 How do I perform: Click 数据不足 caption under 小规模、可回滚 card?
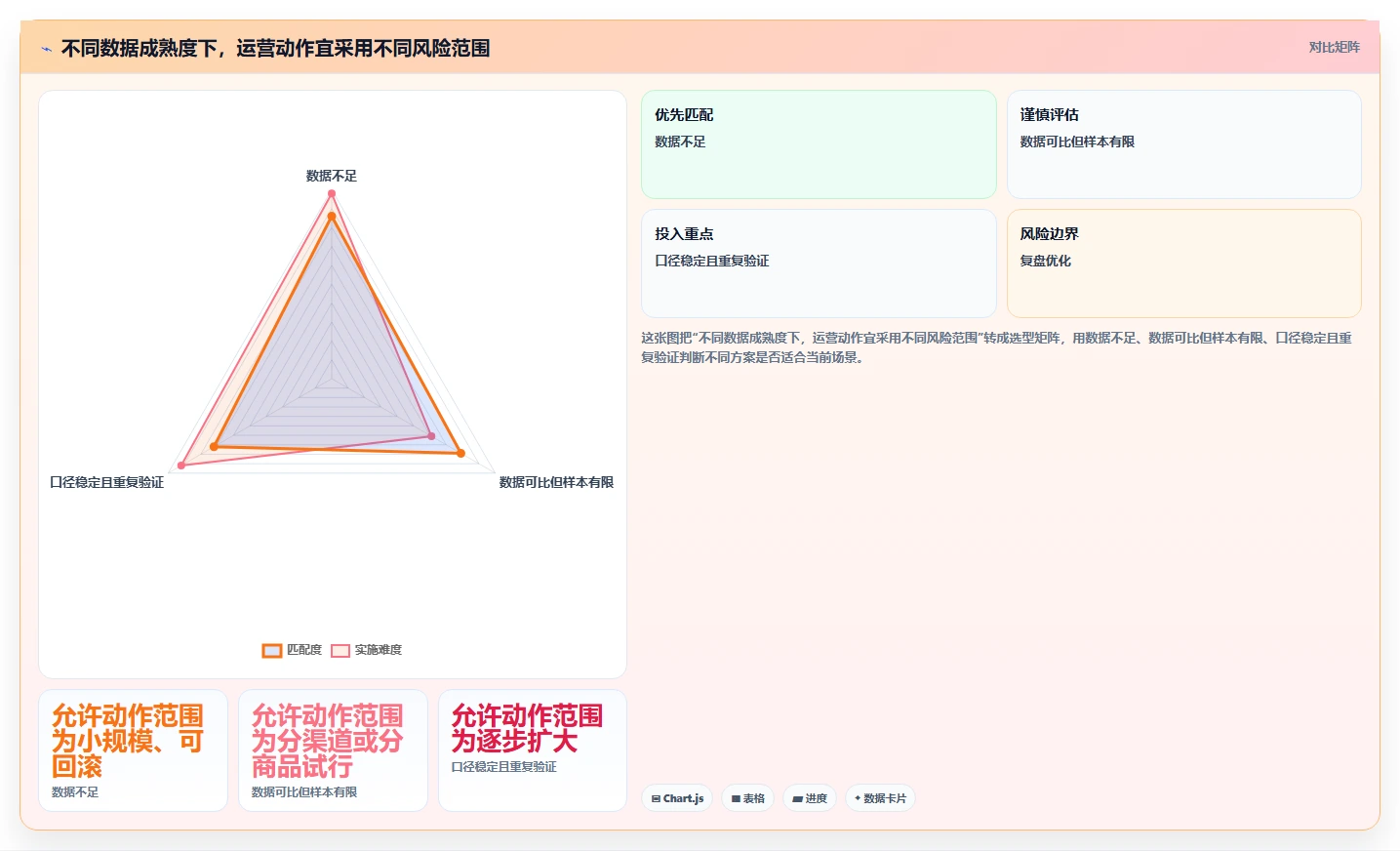coord(75,792)
